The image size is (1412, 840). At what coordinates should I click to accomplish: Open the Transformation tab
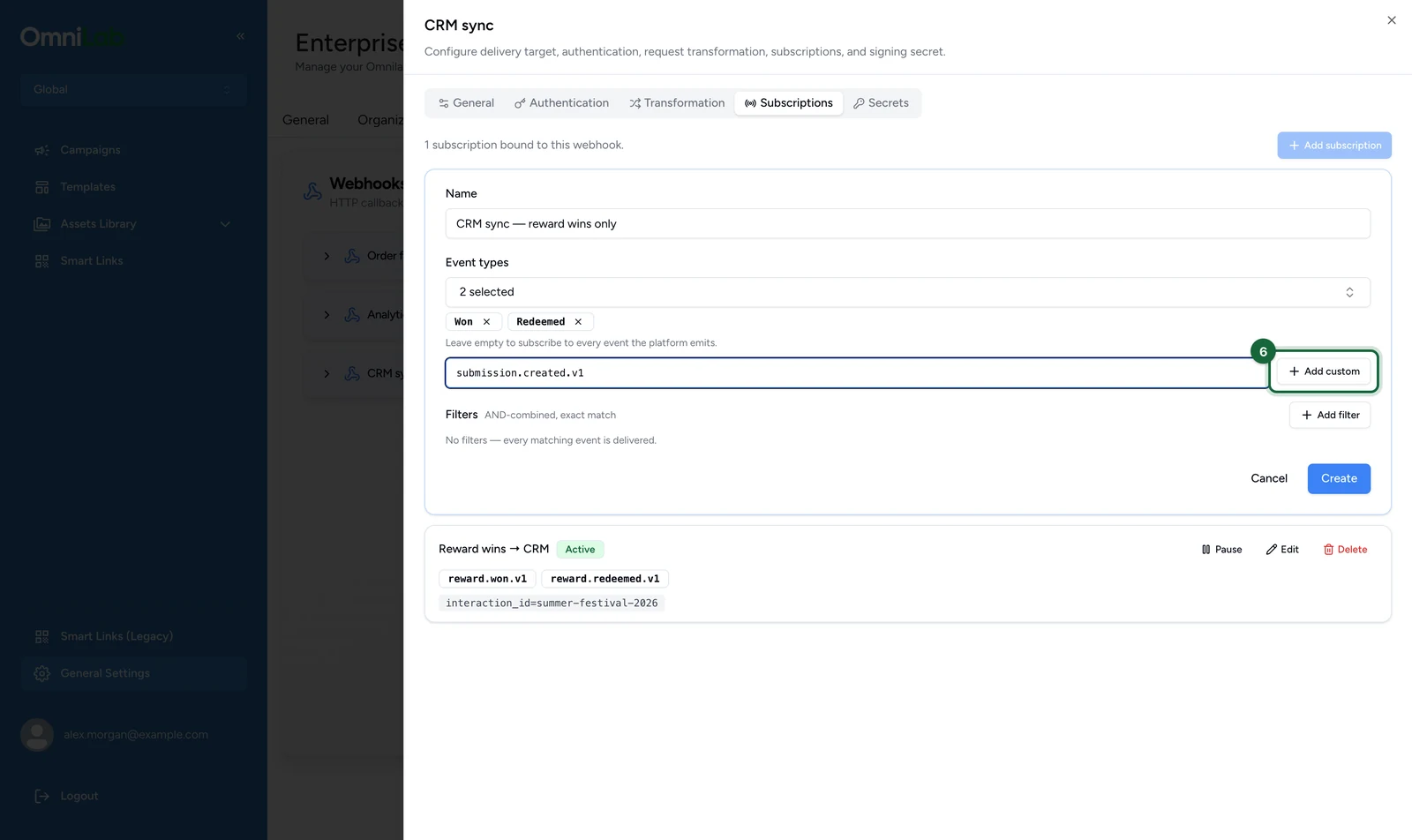[x=677, y=103]
